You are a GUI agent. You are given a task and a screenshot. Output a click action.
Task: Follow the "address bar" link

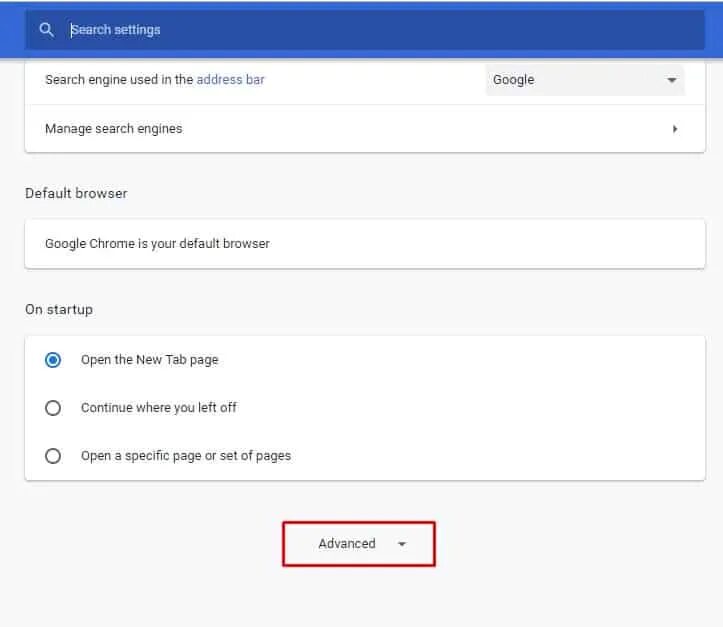coord(231,79)
